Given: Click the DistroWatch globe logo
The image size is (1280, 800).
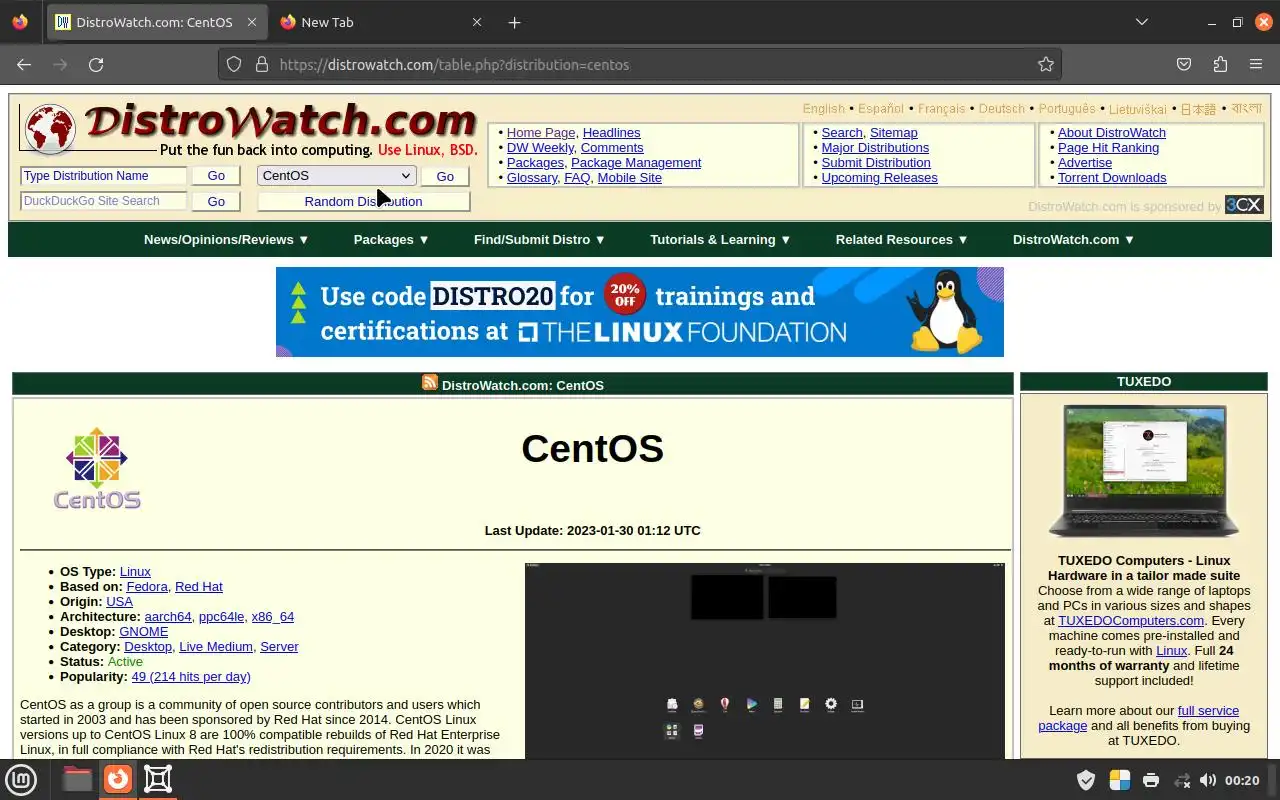Looking at the screenshot, I should click(50, 130).
